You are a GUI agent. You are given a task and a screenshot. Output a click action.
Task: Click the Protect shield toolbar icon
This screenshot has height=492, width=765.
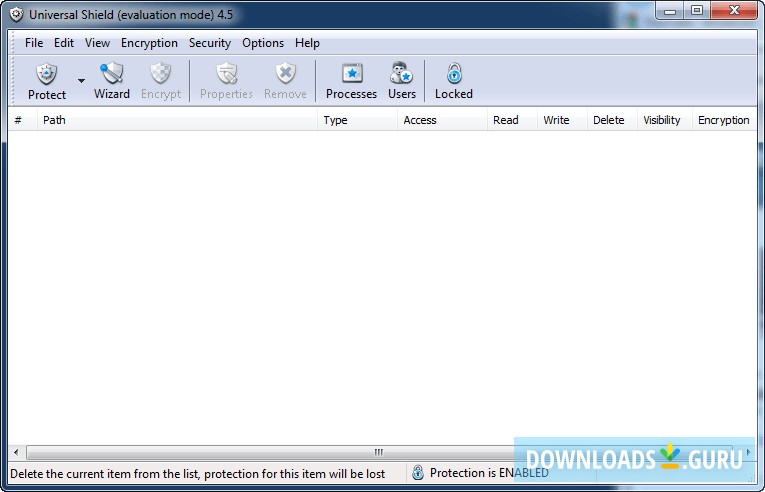click(x=46, y=74)
